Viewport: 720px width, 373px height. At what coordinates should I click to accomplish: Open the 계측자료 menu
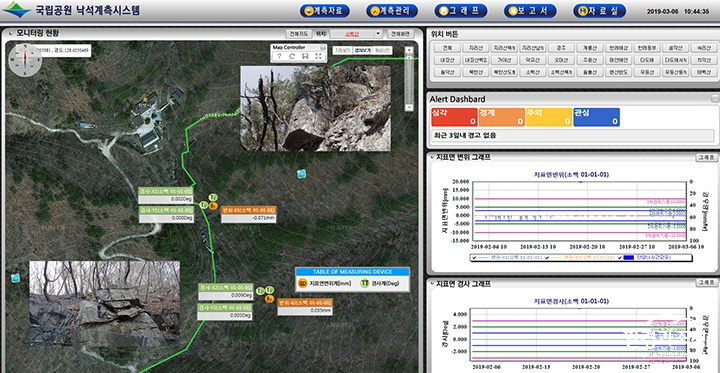coord(325,11)
